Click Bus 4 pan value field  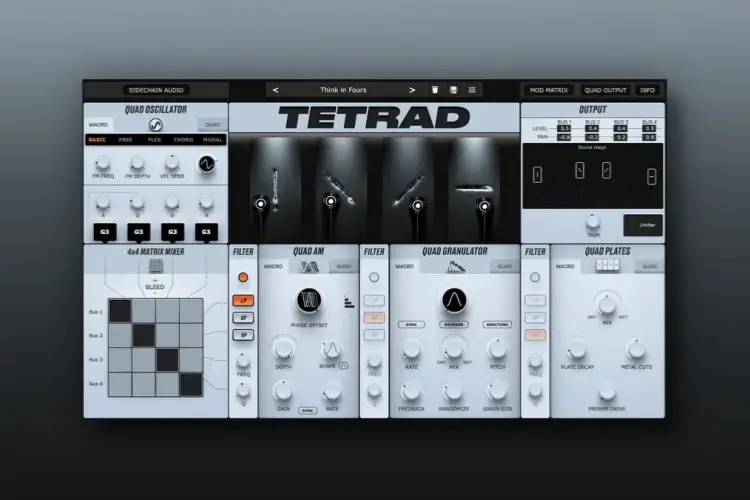click(x=649, y=137)
